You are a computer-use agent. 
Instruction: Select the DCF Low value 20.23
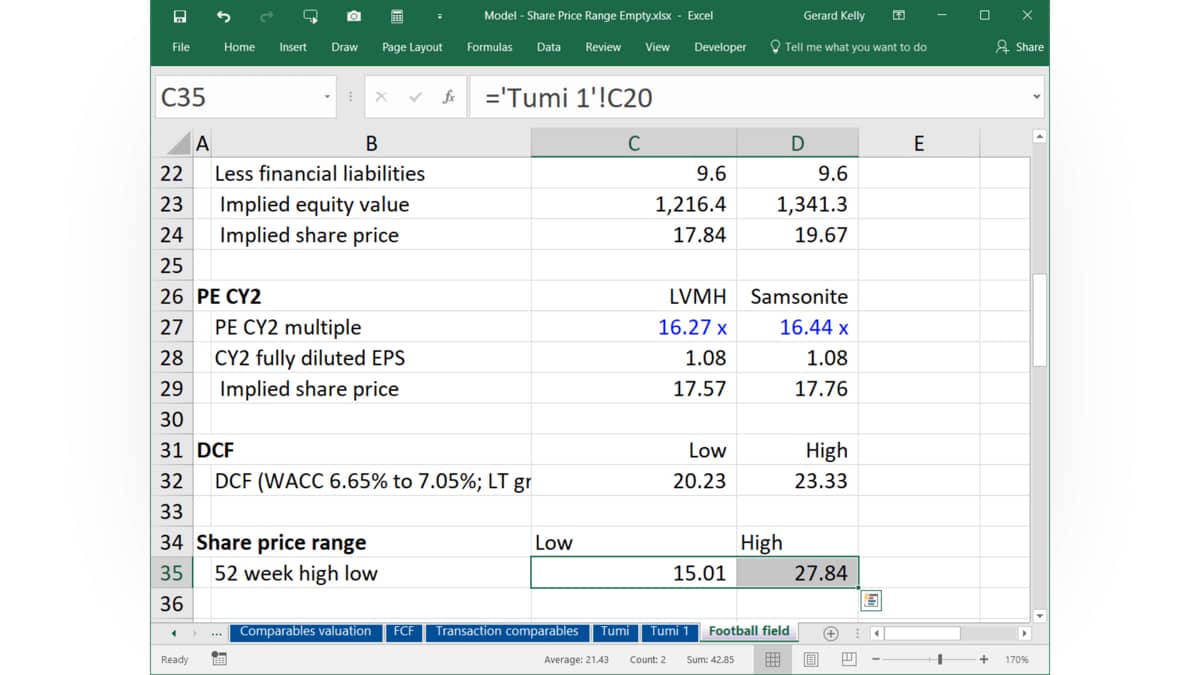633,480
